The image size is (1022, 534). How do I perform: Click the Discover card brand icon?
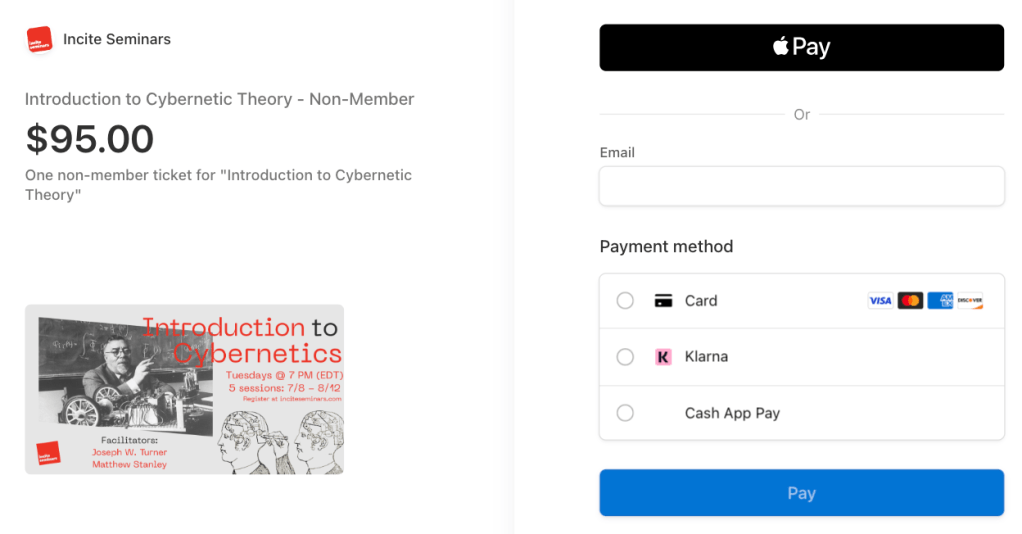(970, 301)
